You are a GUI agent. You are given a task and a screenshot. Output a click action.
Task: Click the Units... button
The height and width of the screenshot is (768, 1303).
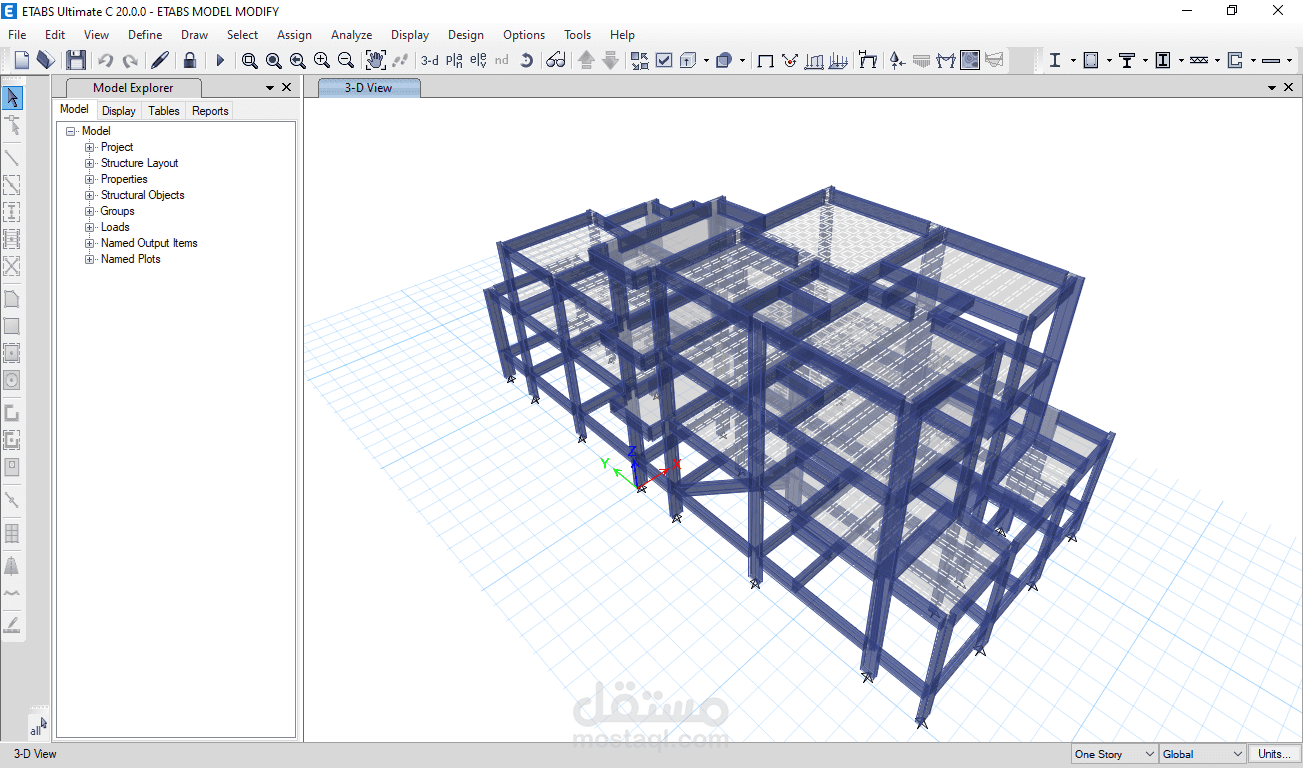click(1274, 754)
